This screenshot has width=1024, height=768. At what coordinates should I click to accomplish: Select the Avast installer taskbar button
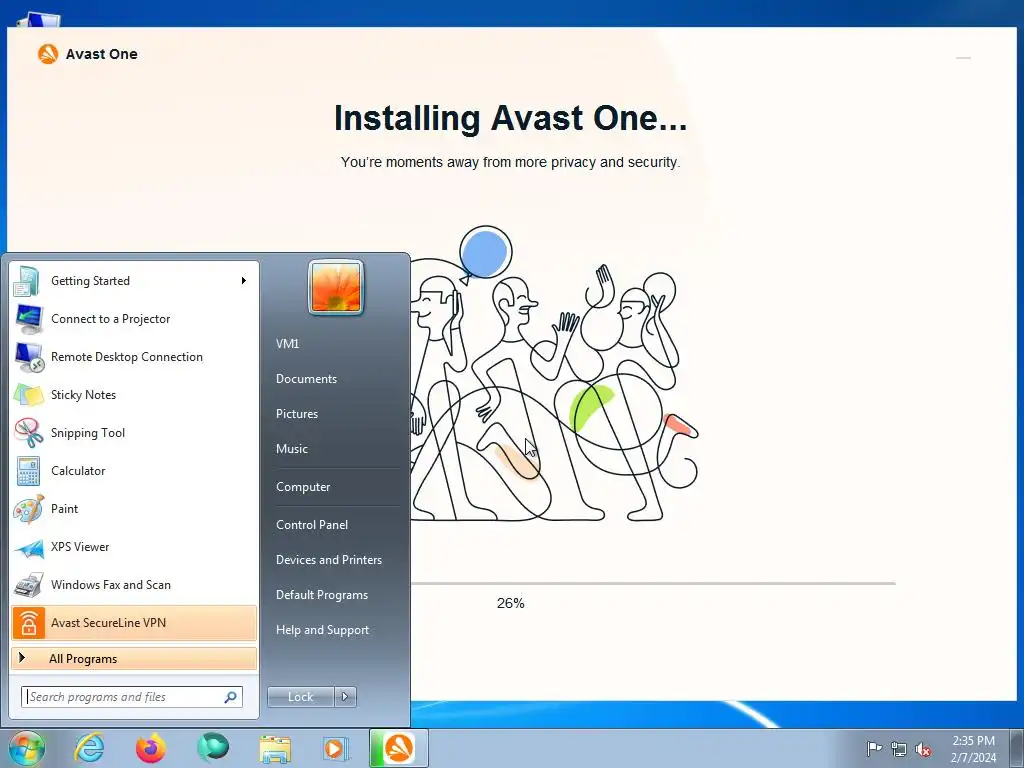coord(399,748)
